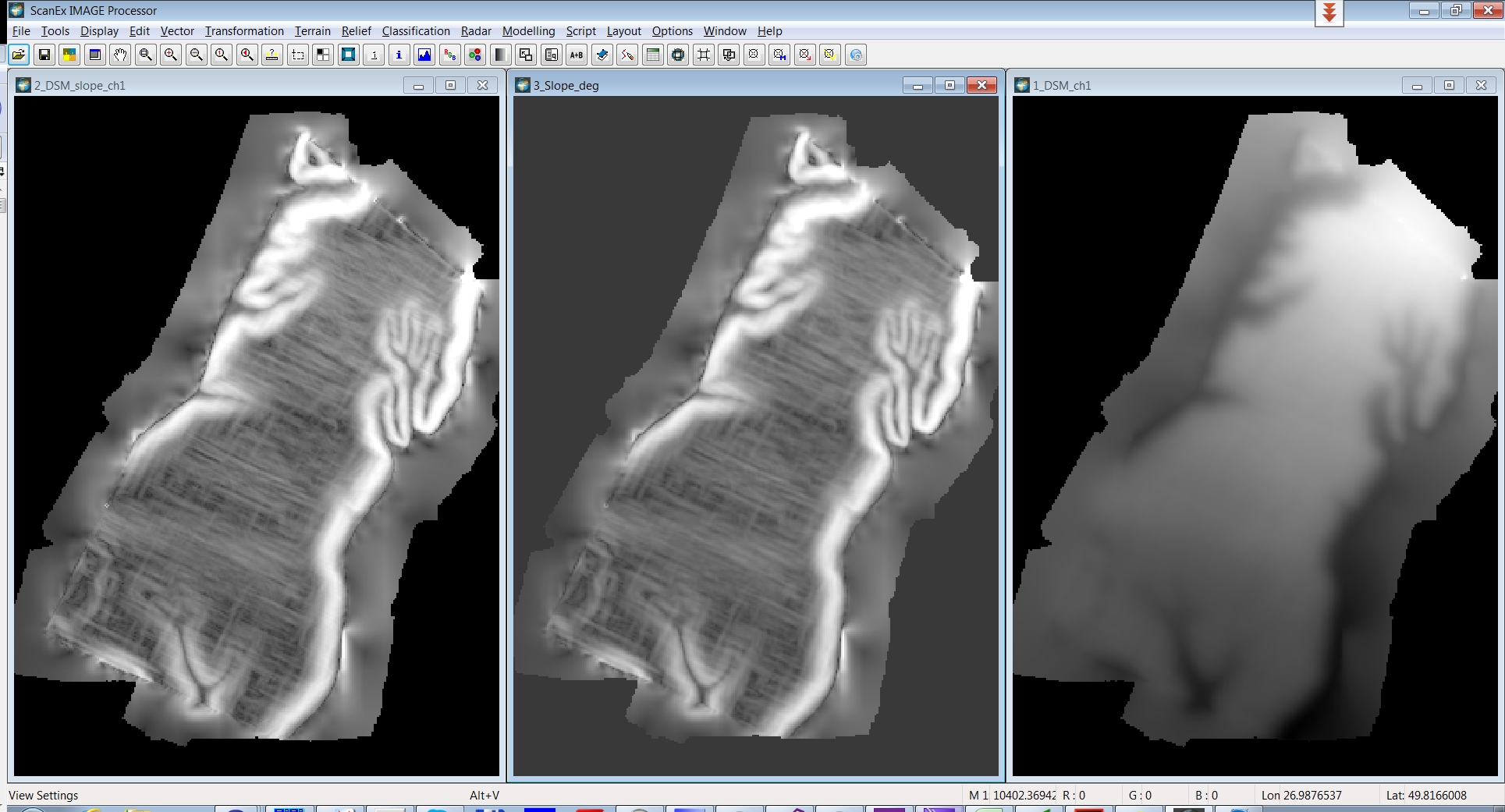Open the grayscale gradient palette icon
This screenshot has height=812, width=1505.
(x=501, y=55)
